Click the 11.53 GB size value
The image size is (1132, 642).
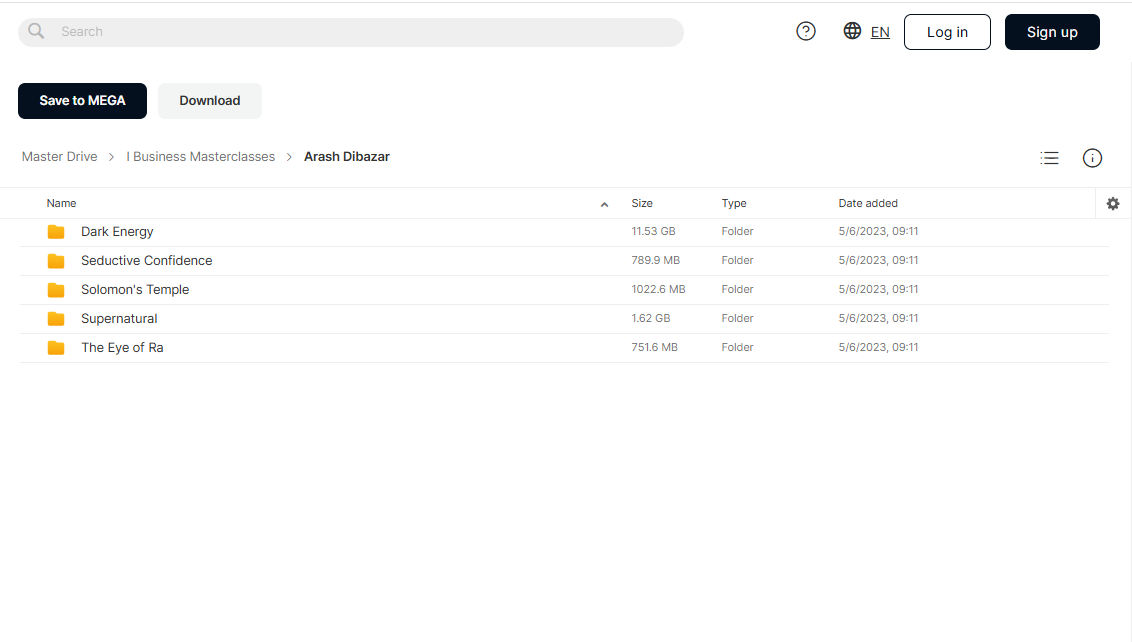(x=653, y=231)
